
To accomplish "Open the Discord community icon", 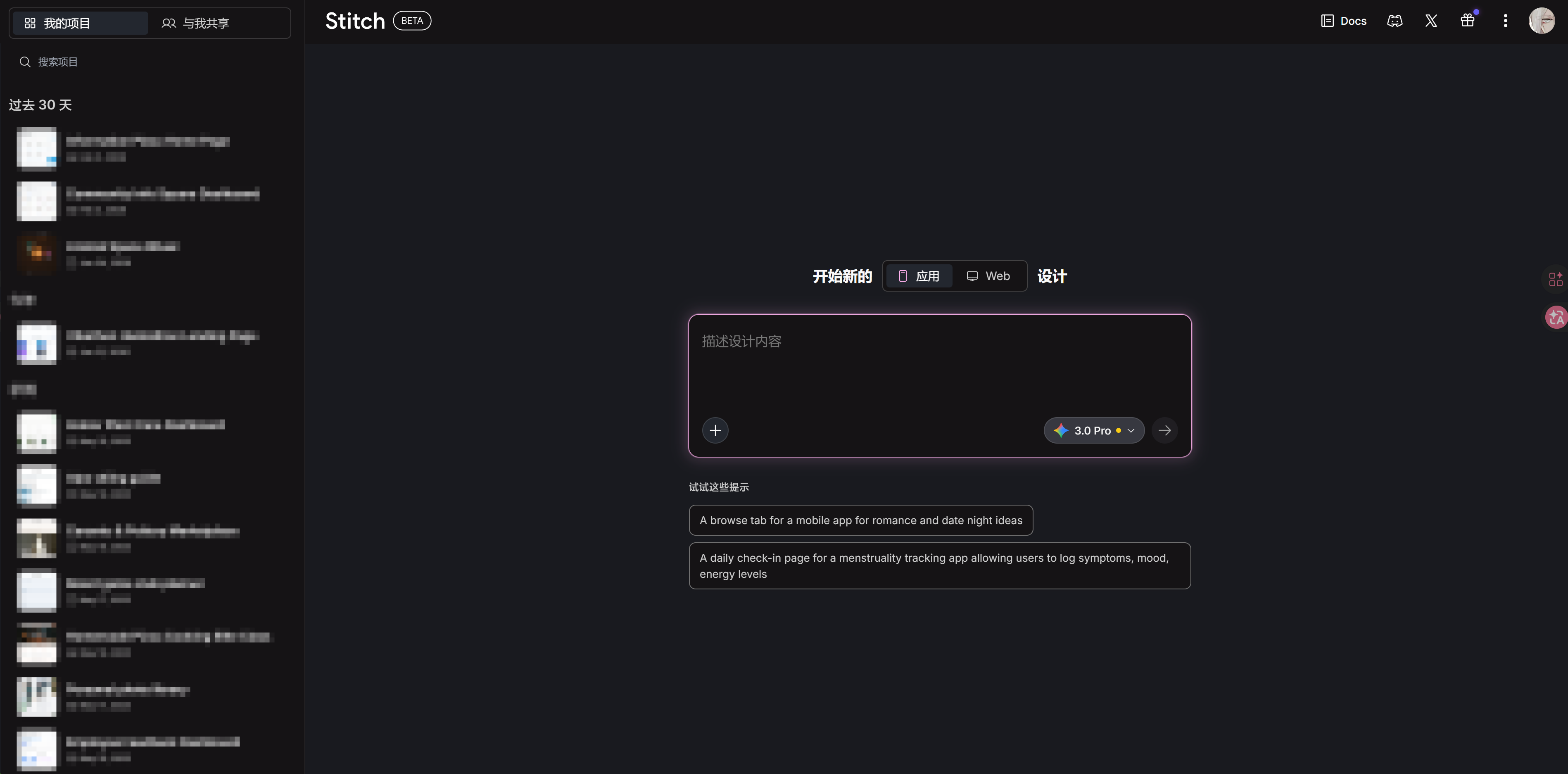I will tap(1395, 21).
